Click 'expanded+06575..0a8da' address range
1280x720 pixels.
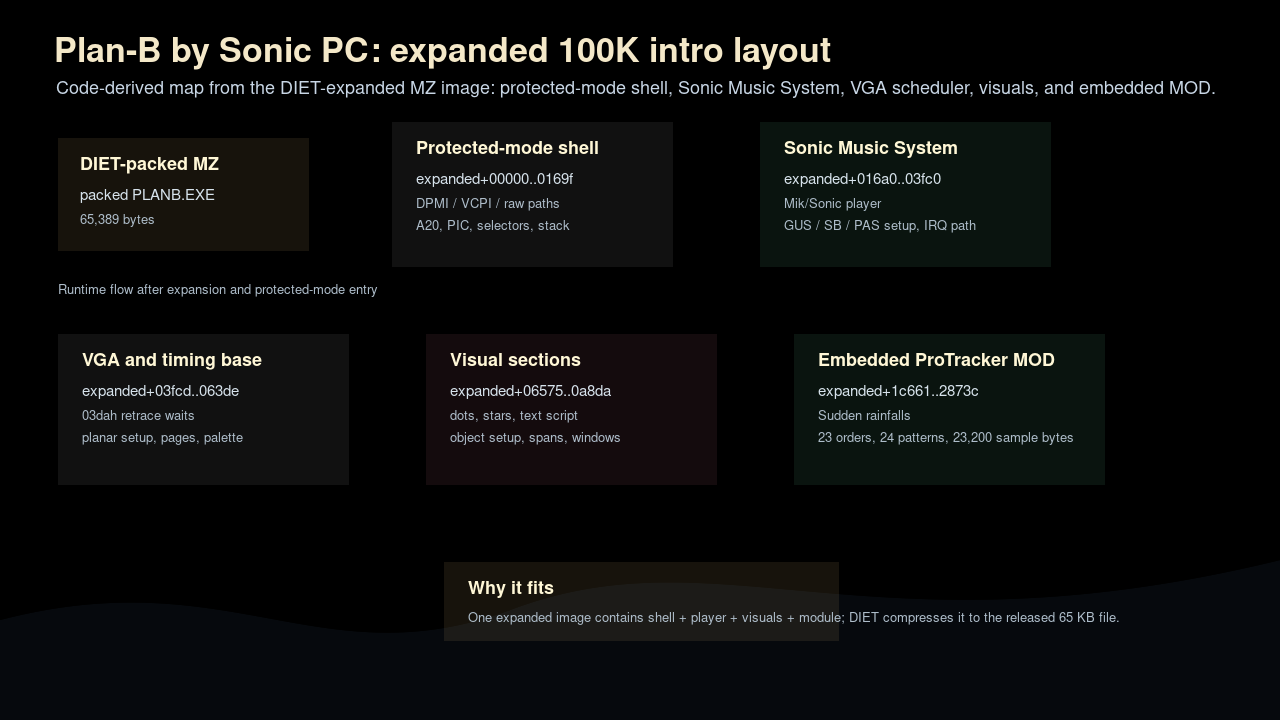point(530,391)
